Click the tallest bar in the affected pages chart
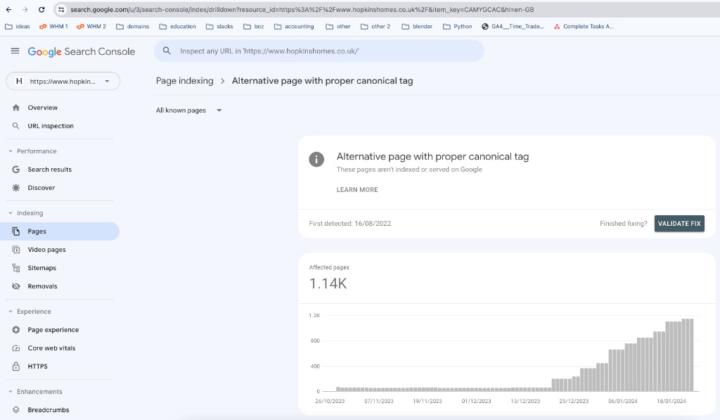Image resolution: width=720 pixels, height=420 pixels. (x=687, y=355)
